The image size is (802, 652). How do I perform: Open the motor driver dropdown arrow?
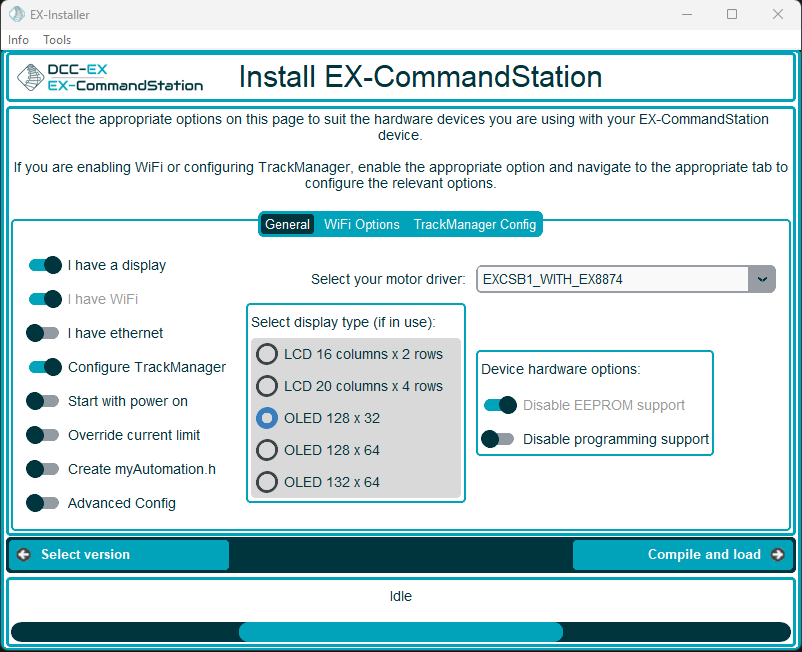pyautogui.click(x=762, y=279)
